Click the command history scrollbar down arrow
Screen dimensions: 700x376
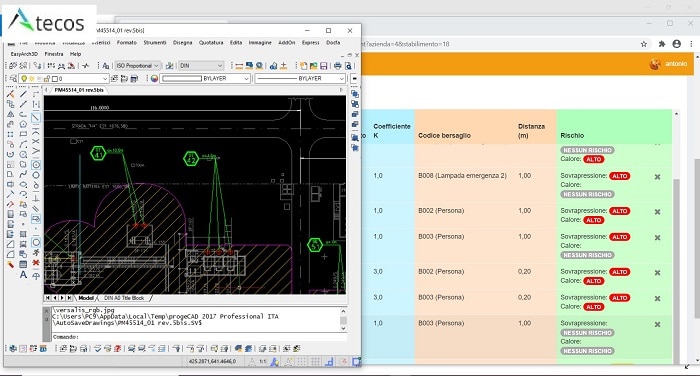(x=343, y=328)
